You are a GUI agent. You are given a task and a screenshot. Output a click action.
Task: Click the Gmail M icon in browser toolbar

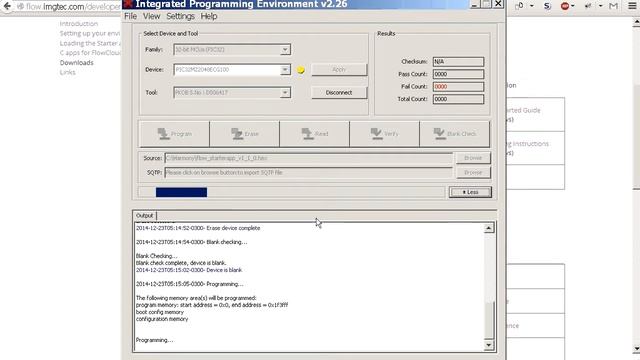pos(613,6)
